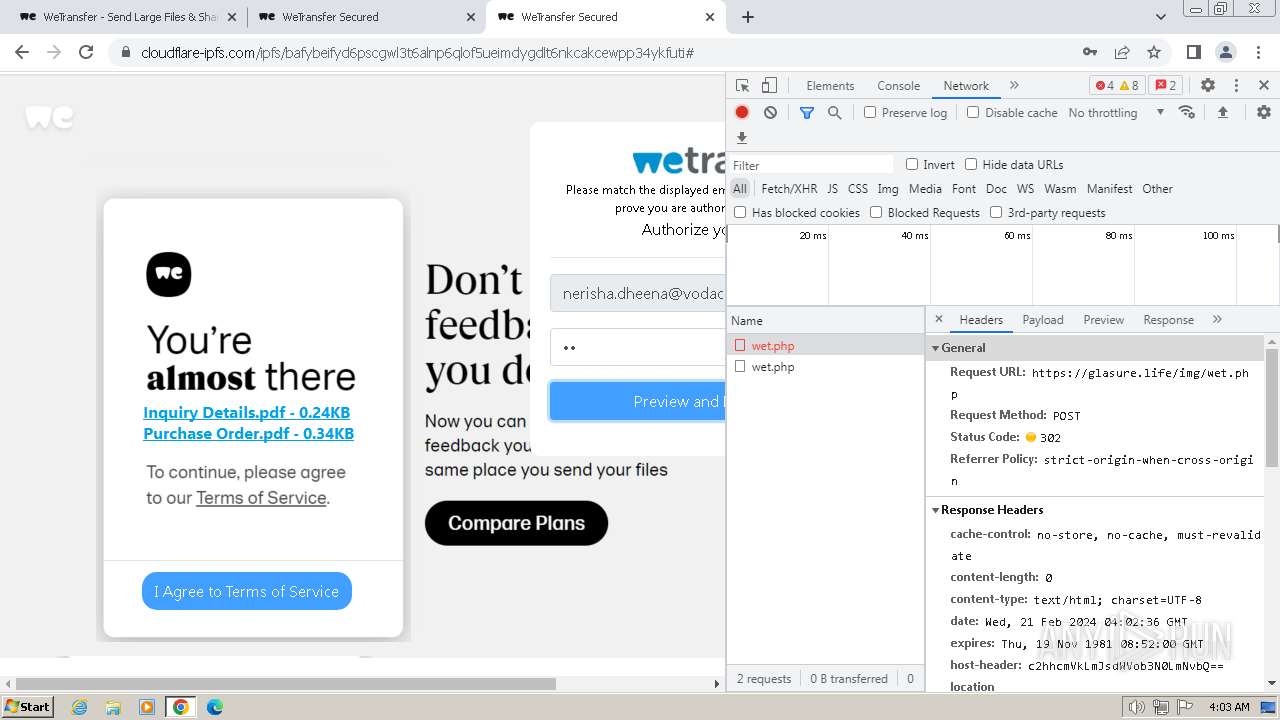Open network search magnifier
The width and height of the screenshot is (1280, 720).
click(x=834, y=113)
